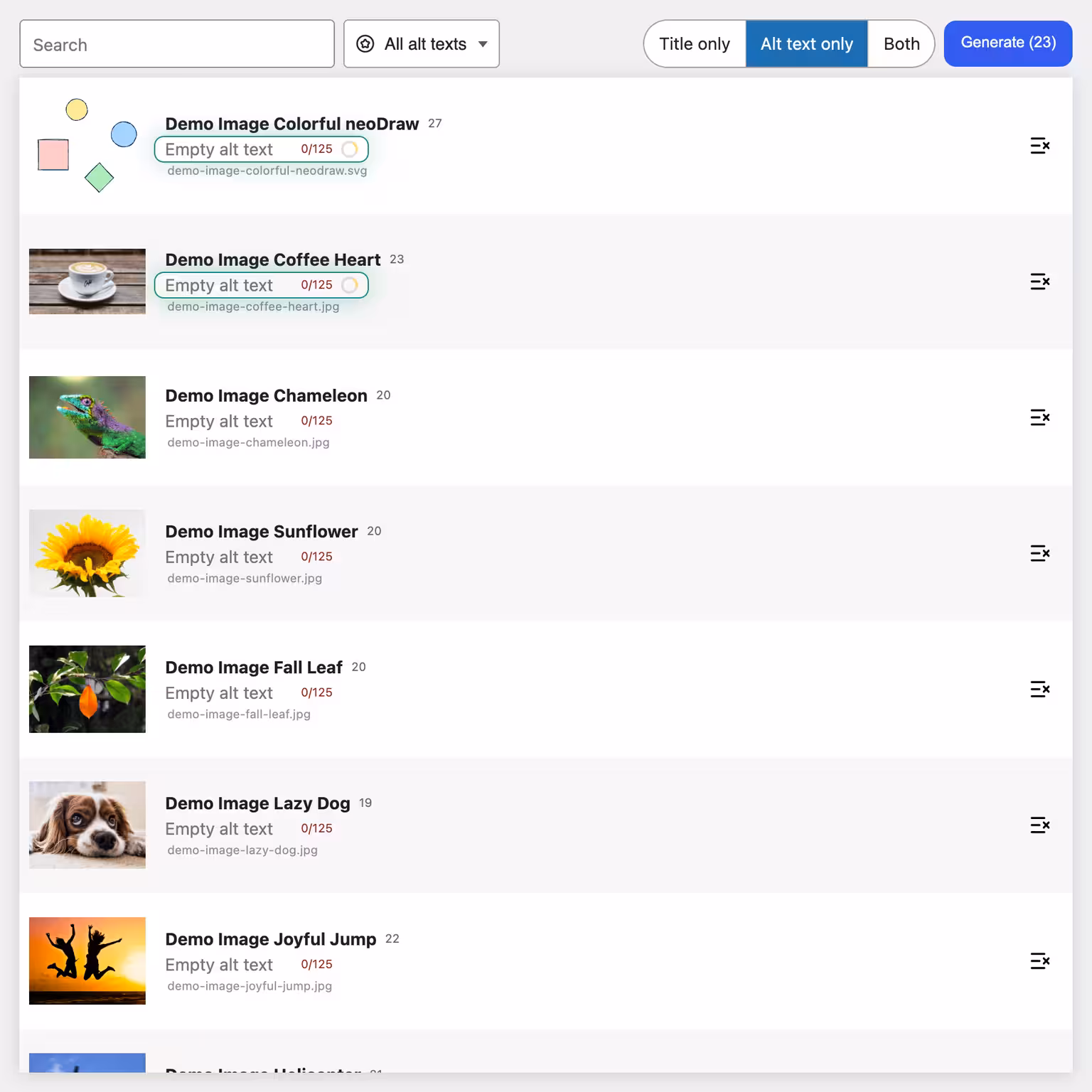Open the colorful shapes neoDraw thumbnail

(x=87, y=145)
